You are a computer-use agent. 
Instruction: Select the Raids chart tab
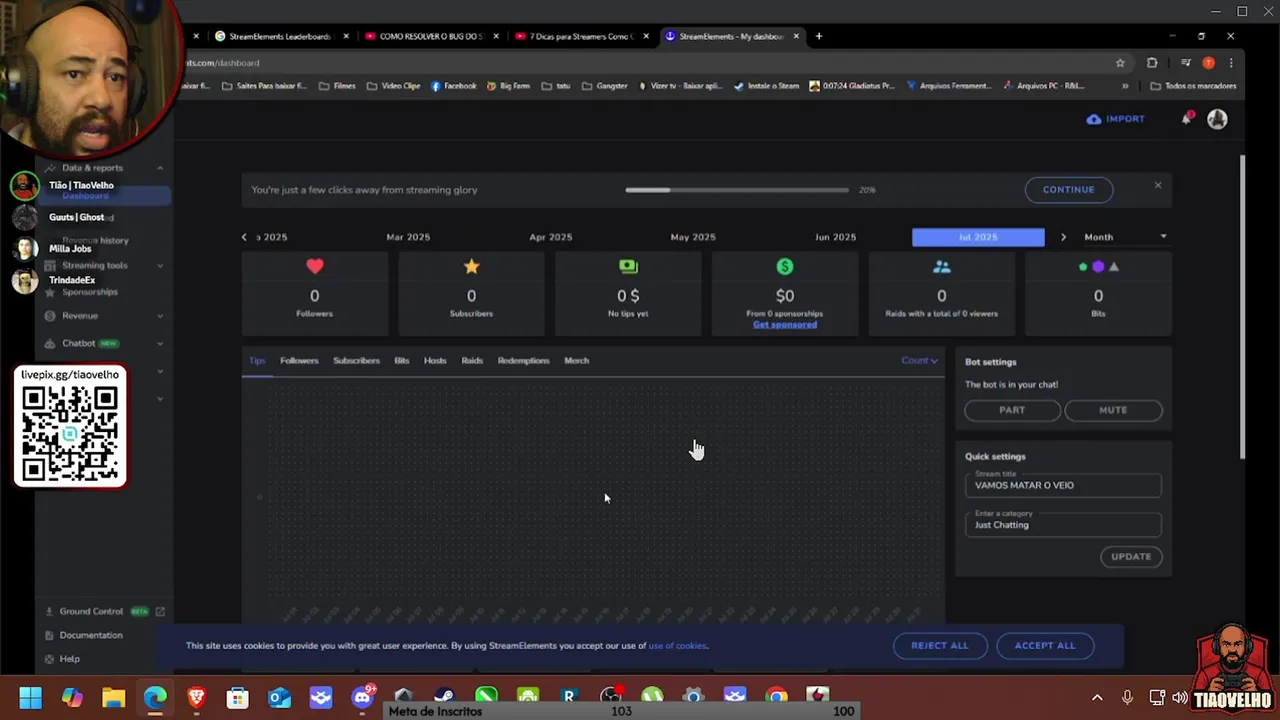(472, 360)
